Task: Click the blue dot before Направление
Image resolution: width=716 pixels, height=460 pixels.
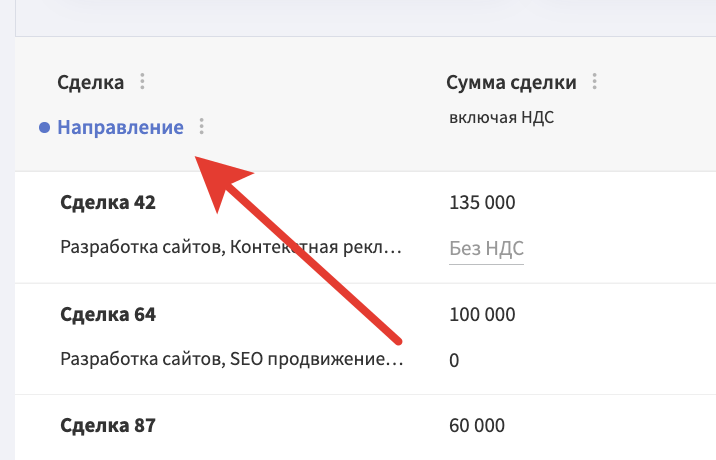Action: [x=44, y=127]
